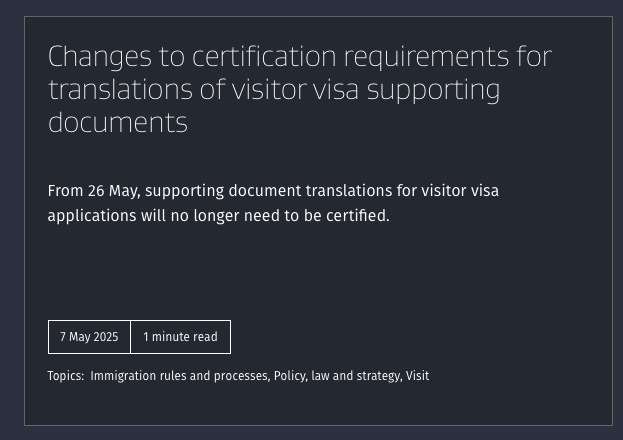Click the "7 May 2025" date box

point(89,337)
